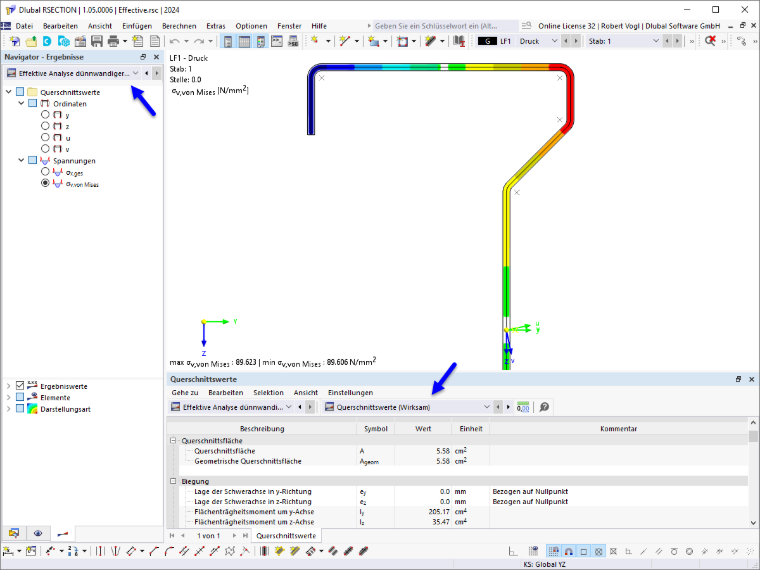Viewport: 760px width, 570px height.
Task: Toggle the object snap magnet icon
Action: coord(569,551)
